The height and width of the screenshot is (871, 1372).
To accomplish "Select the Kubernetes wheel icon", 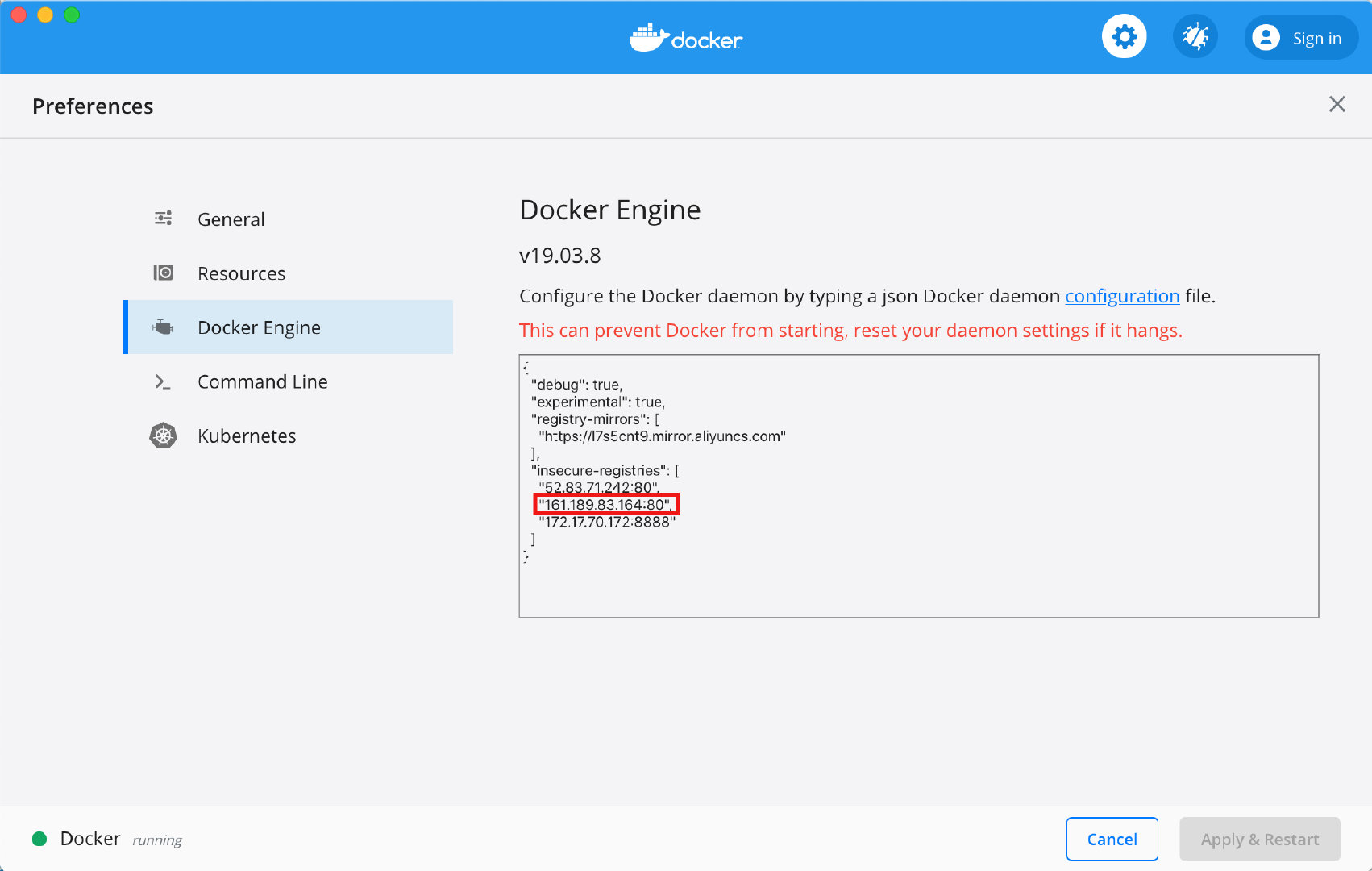I will pyautogui.click(x=163, y=435).
